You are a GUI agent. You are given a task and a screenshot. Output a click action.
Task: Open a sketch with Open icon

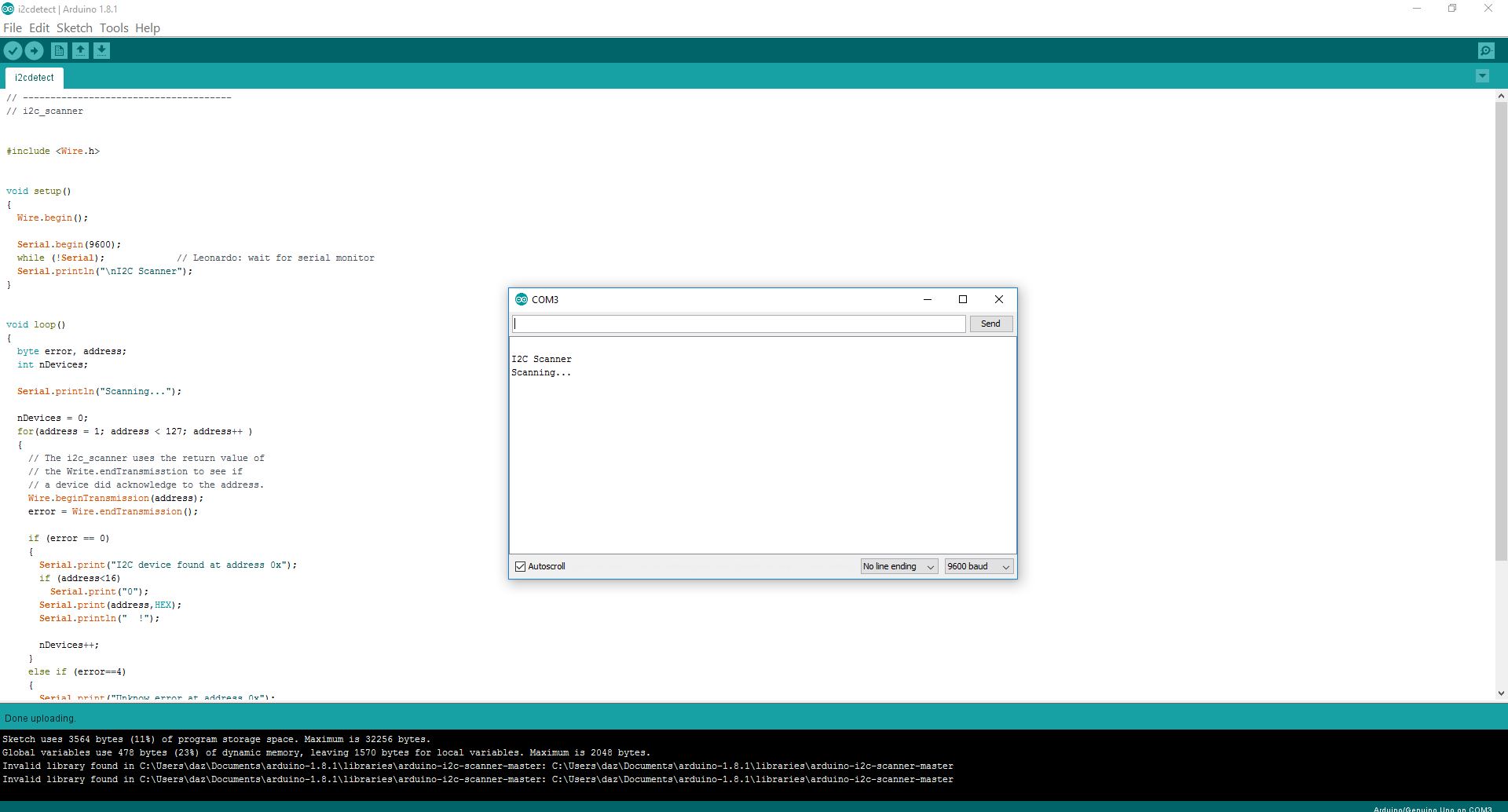[x=80, y=51]
